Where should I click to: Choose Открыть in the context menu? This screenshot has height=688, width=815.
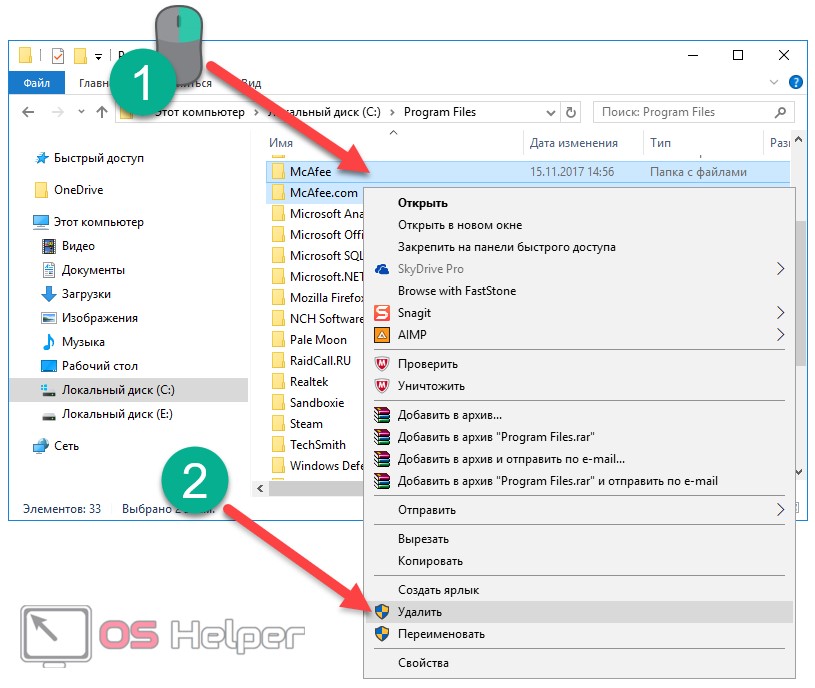(x=579, y=203)
